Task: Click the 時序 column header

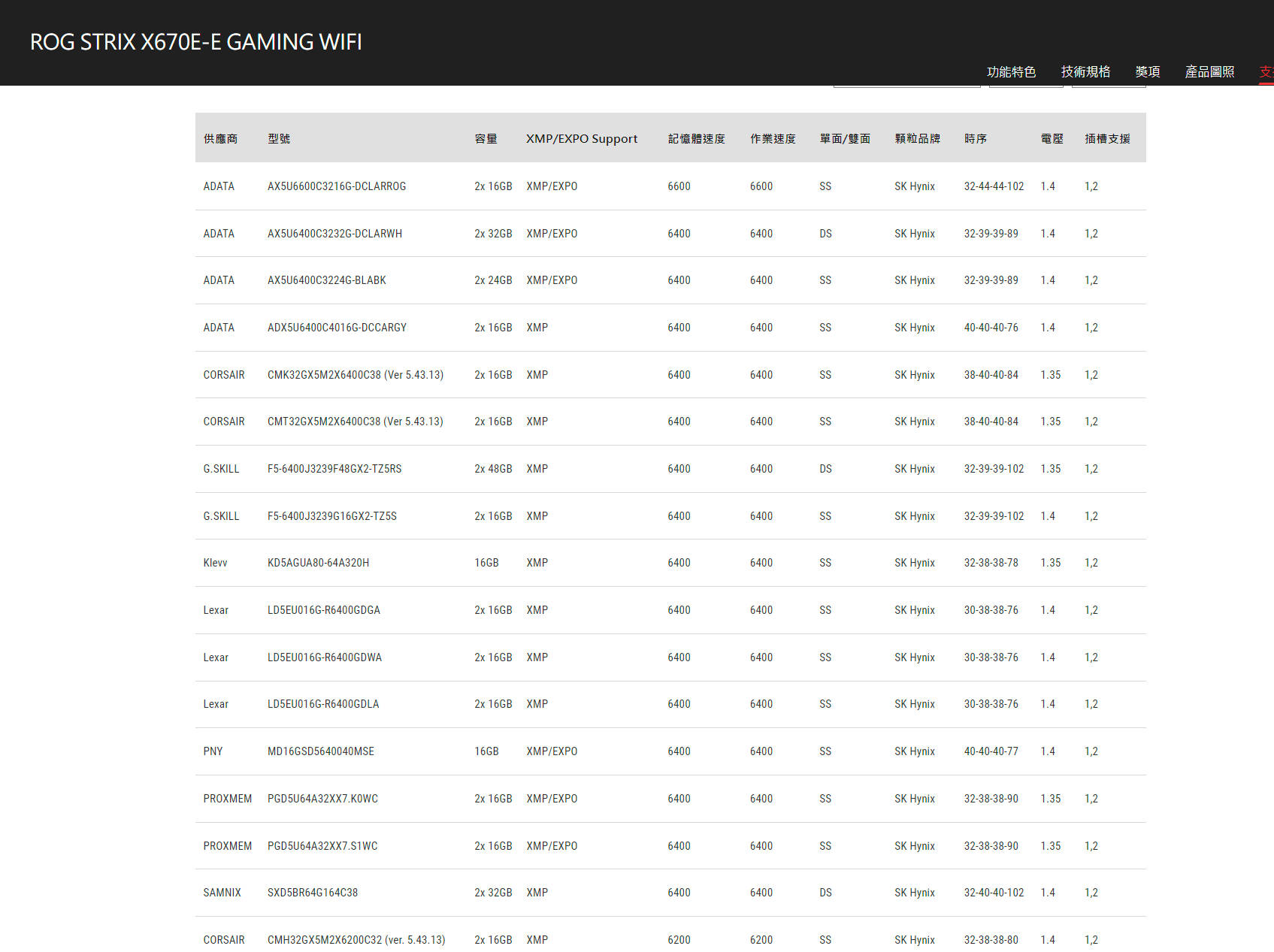Action: (x=976, y=138)
